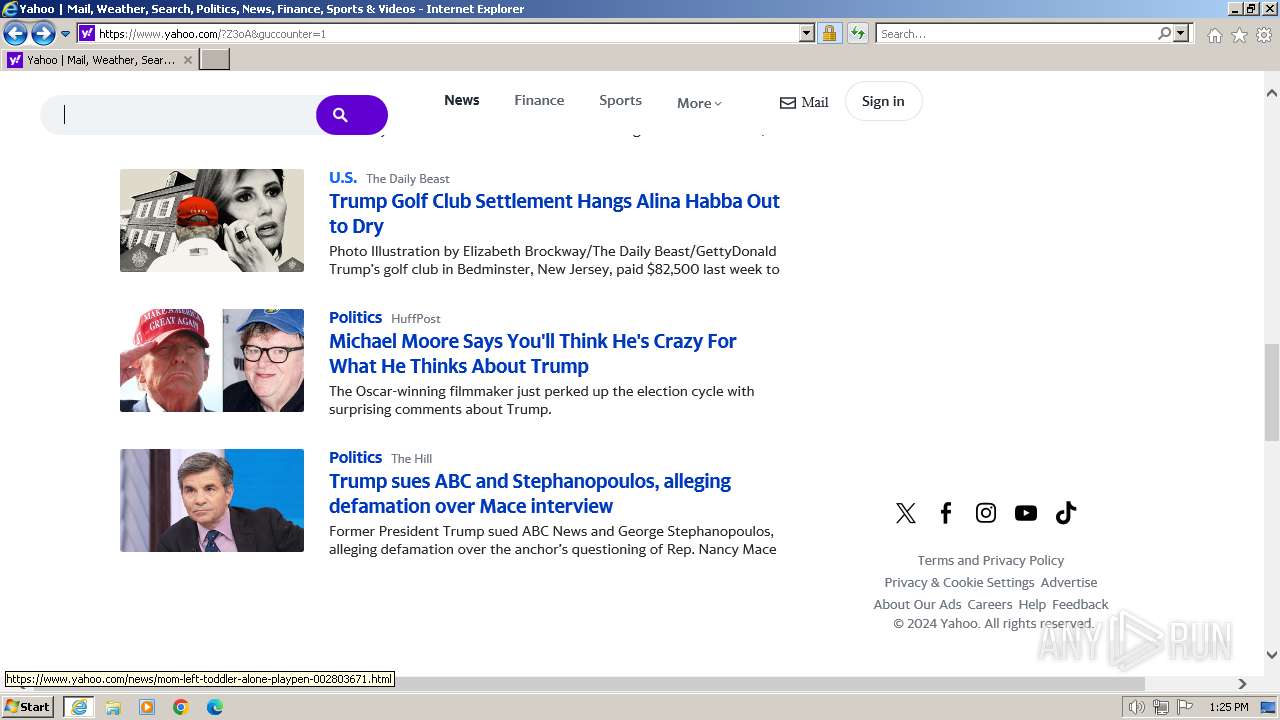Expand the address bar autocomplete dropdown
The width and height of the screenshot is (1280, 720).
(807, 33)
